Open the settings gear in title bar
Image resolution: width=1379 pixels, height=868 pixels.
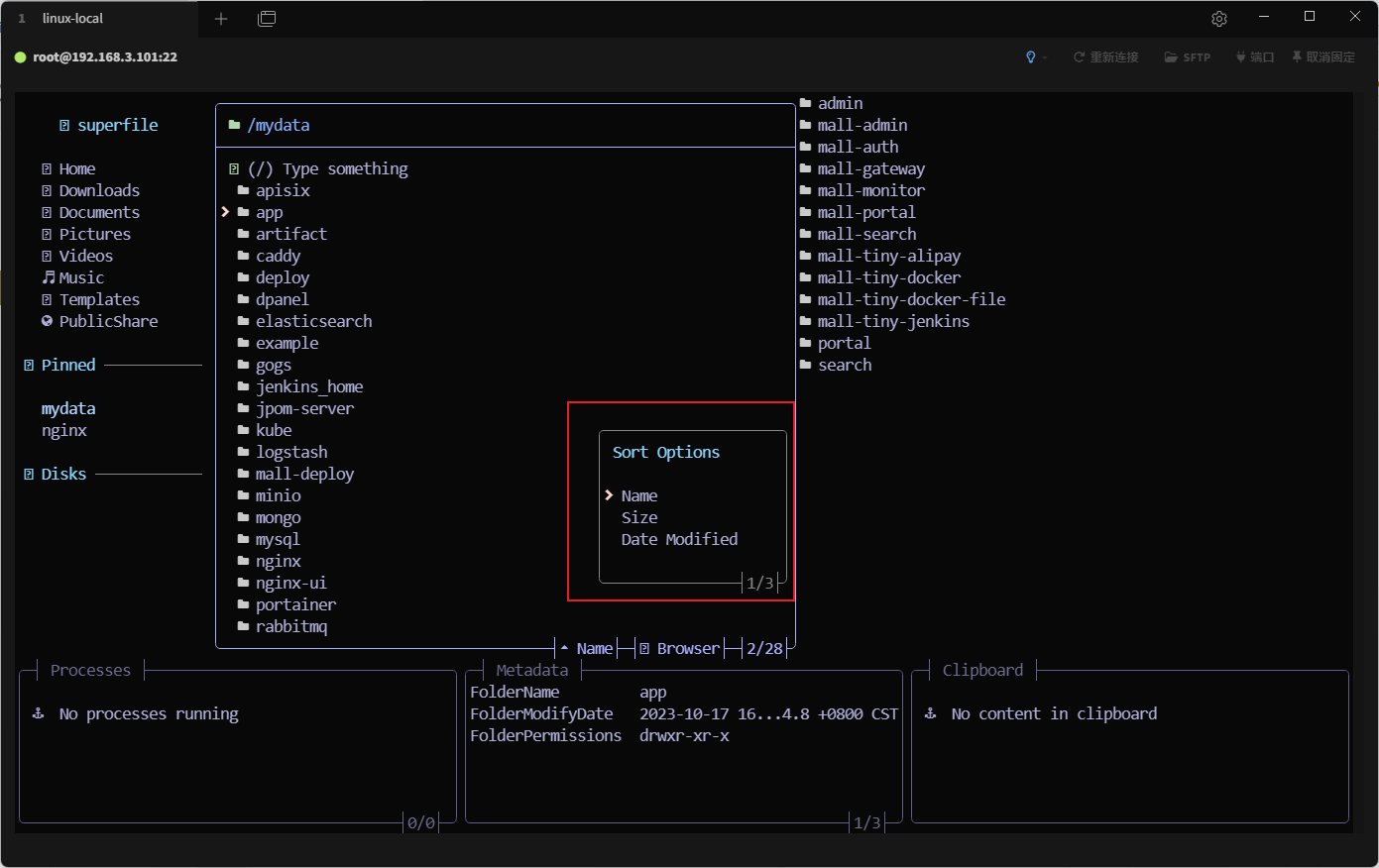[x=1218, y=19]
